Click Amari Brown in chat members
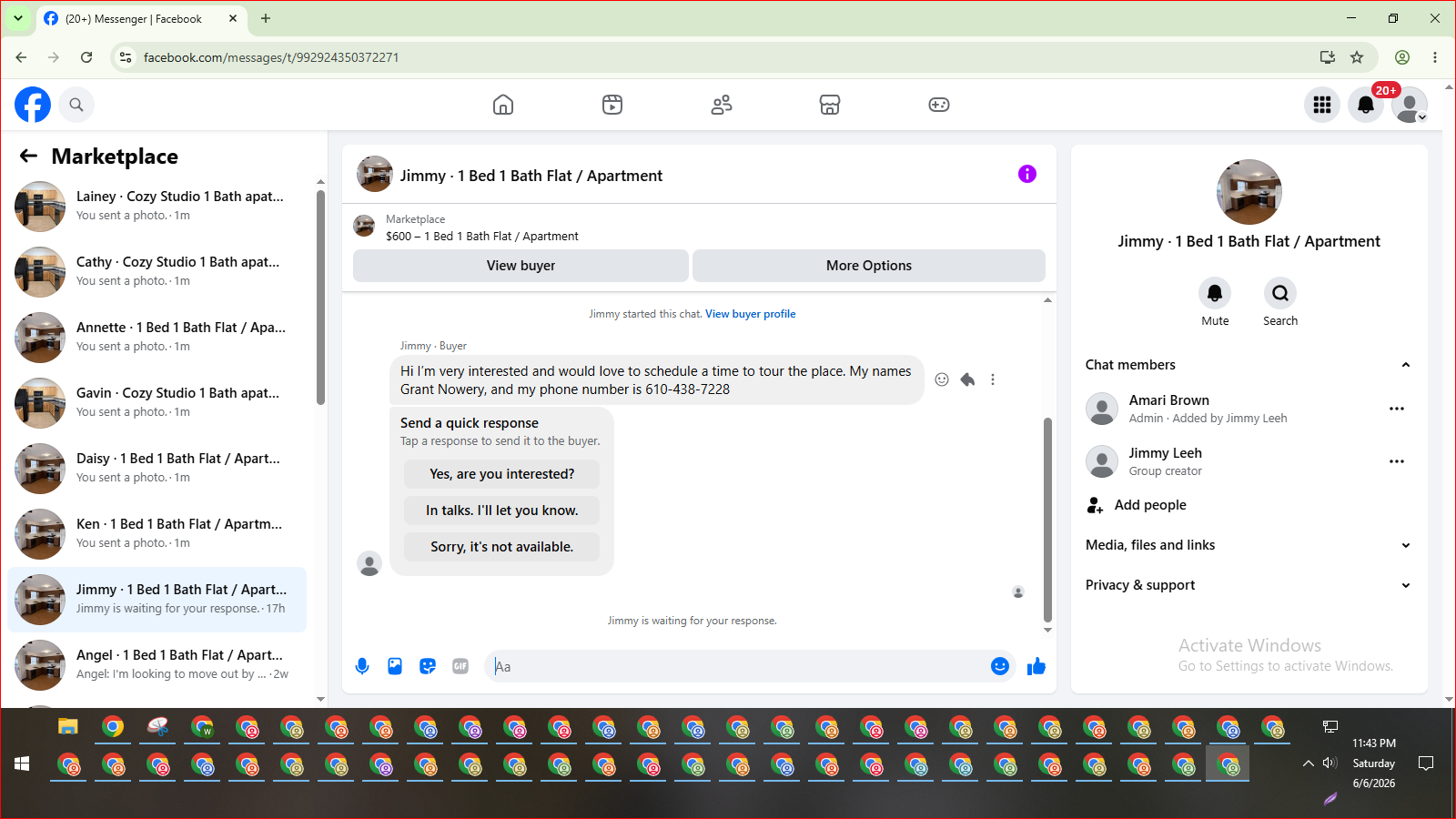Screen dimensions: 1456x819 1169,400
